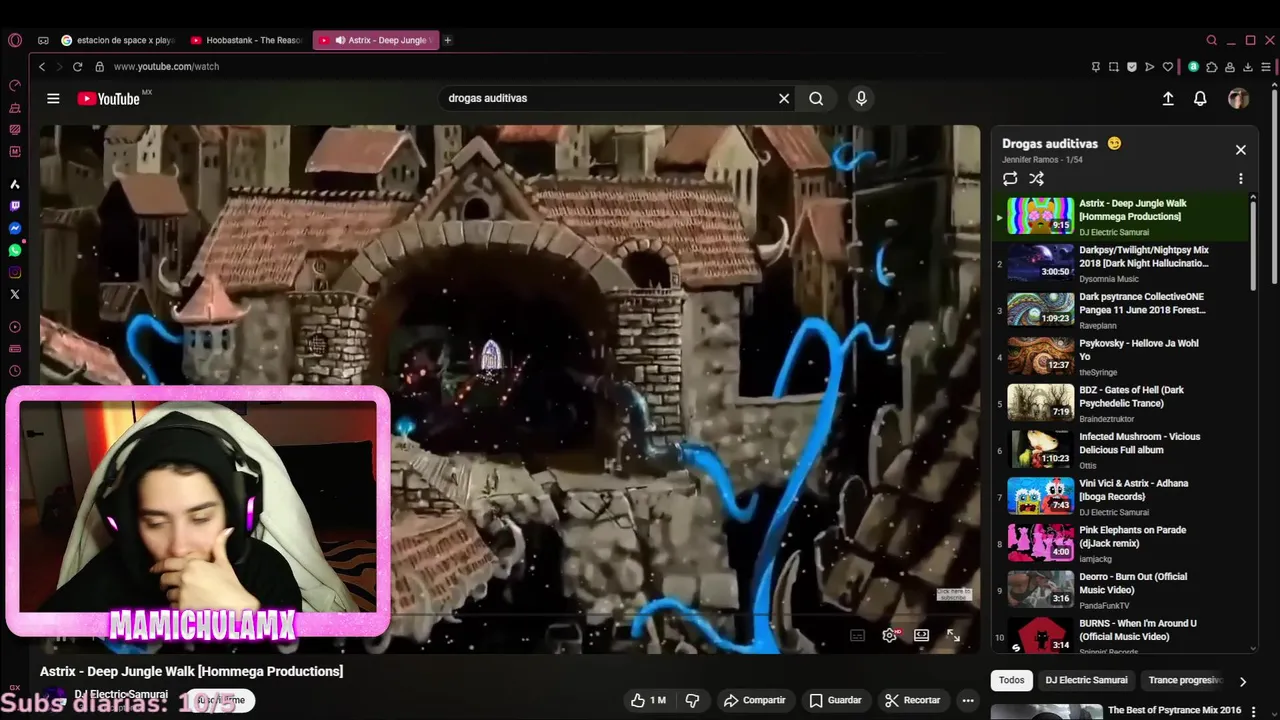Image resolution: width=1280 pixels, height=720 pixels.
Task: Click the search magnifier button
Action: [816, 98]
